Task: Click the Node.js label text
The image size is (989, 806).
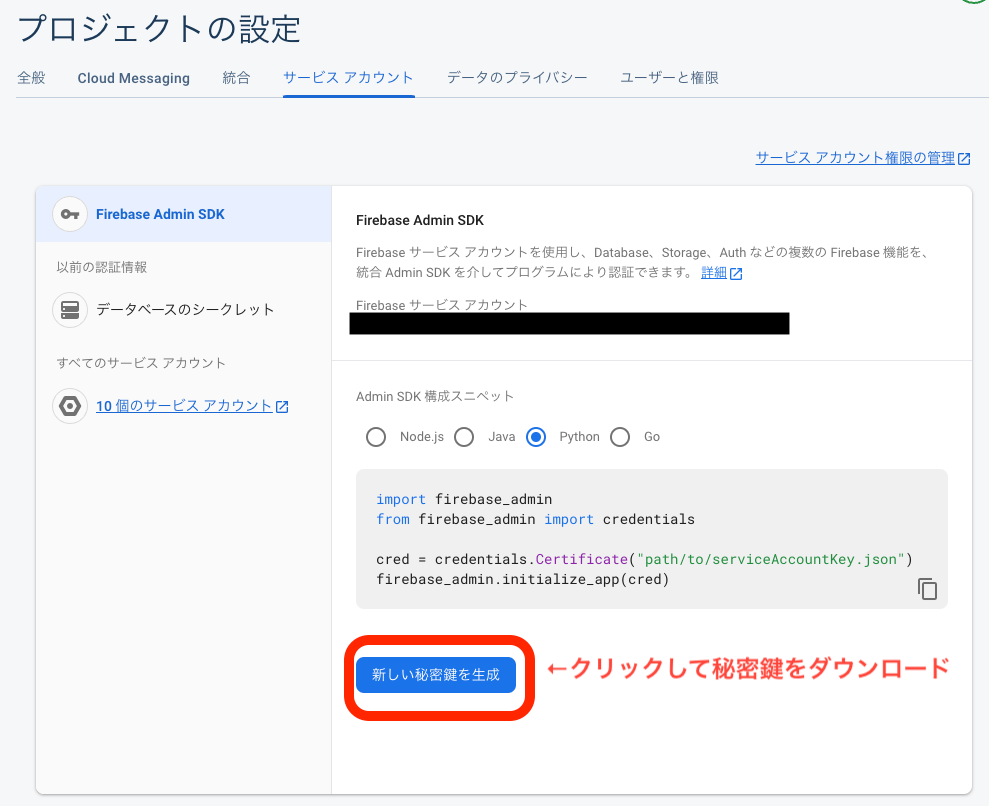Action: click(x=422, y=437)
